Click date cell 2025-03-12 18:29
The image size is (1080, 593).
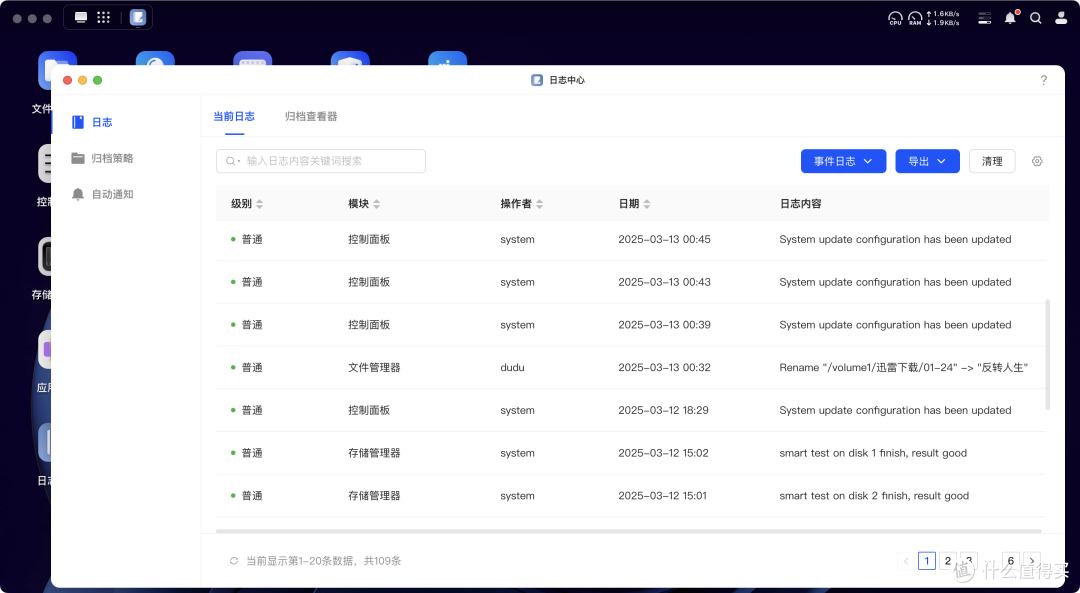663,410
